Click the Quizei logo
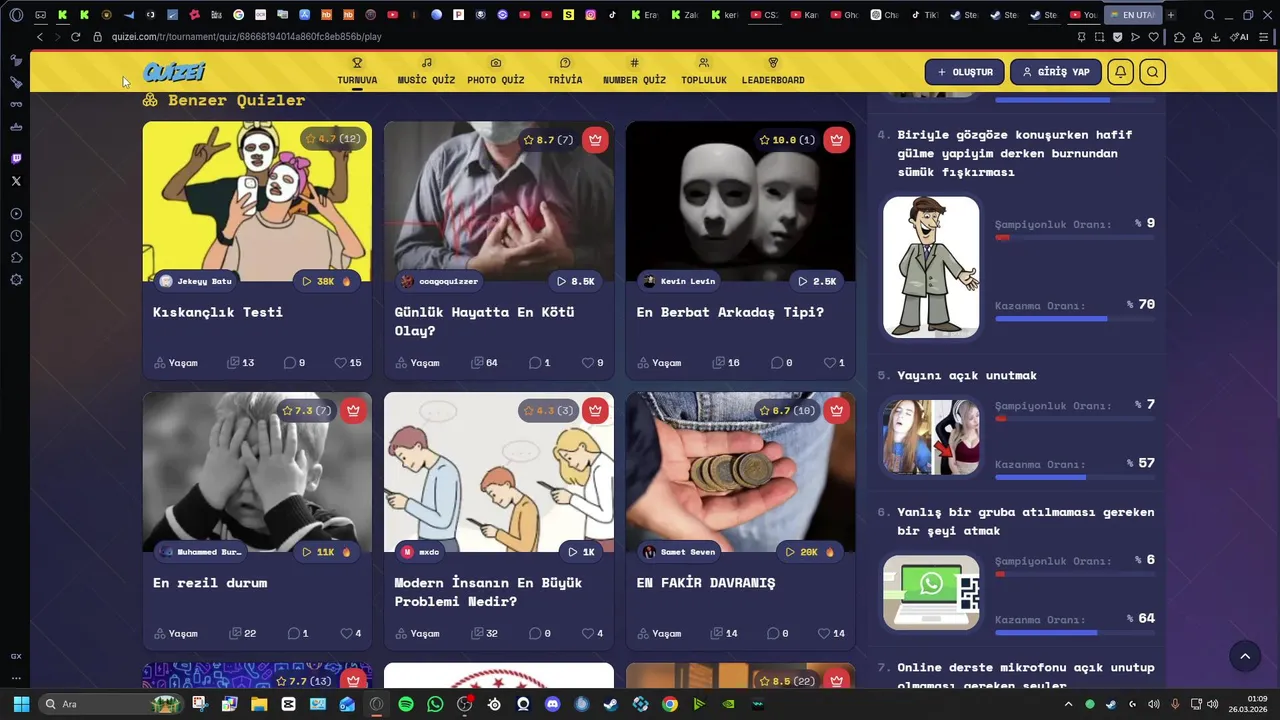1280x720 pixels. pyautogui.click(x=174, y=72)
